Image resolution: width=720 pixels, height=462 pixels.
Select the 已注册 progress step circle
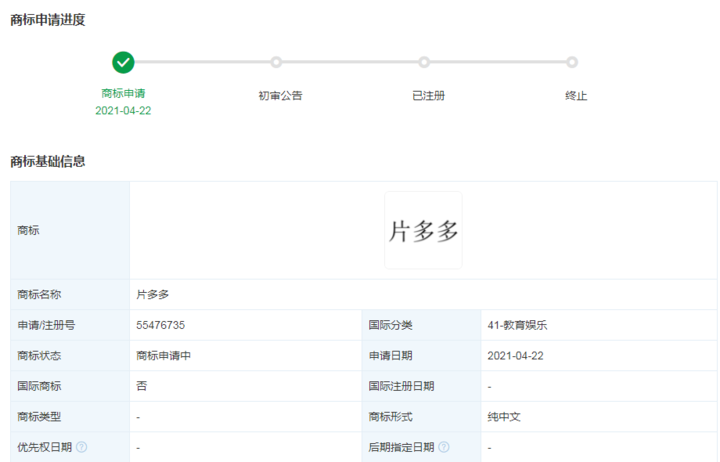click(x=424, y=62)
